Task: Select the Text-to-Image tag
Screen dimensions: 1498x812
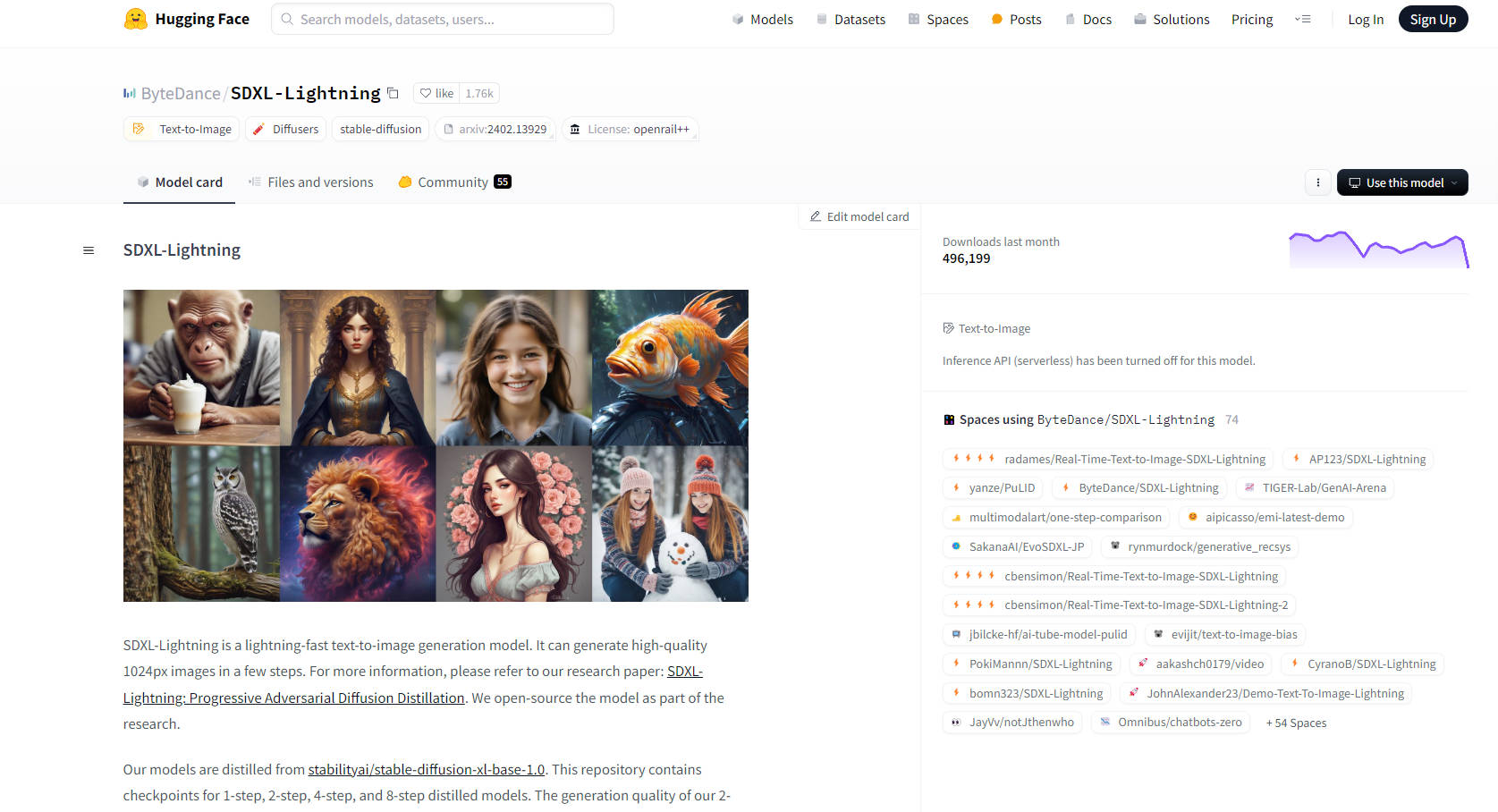Action: [182, 129]
